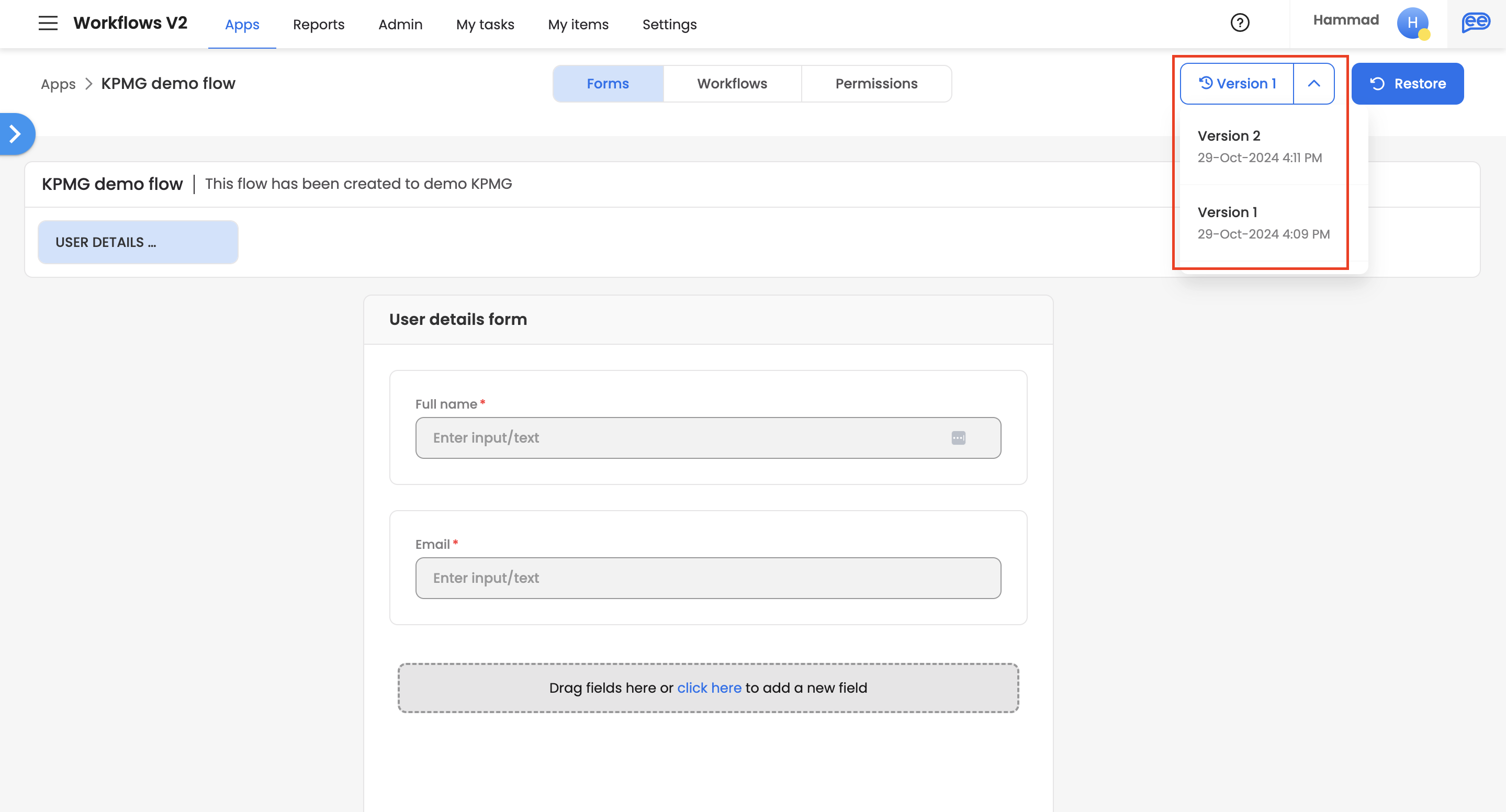The height and width of the screenshot is (812, 1506).
Task: Select Version 2 from the version list
Action: point(1260,146)
